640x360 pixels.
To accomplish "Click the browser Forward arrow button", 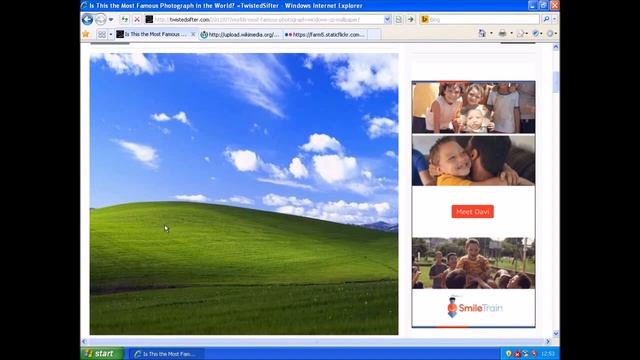I will pyautogui.click(x=100, y=19).
